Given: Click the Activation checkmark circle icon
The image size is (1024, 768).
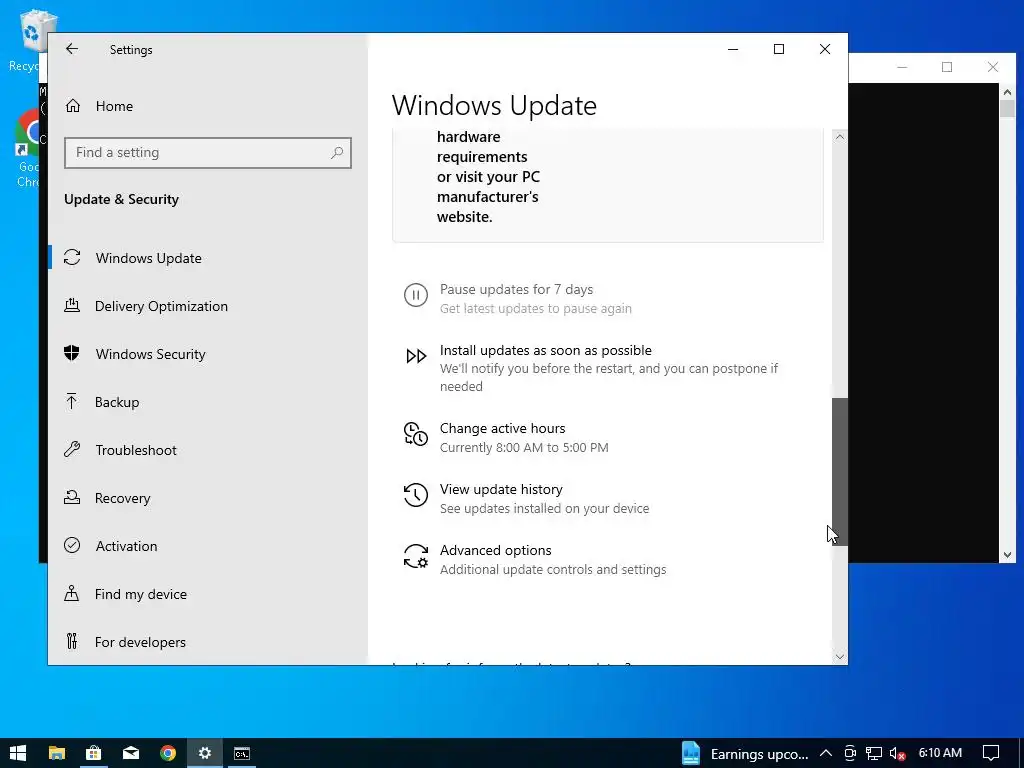Looking at the screenshot, I should pos(72,545).
